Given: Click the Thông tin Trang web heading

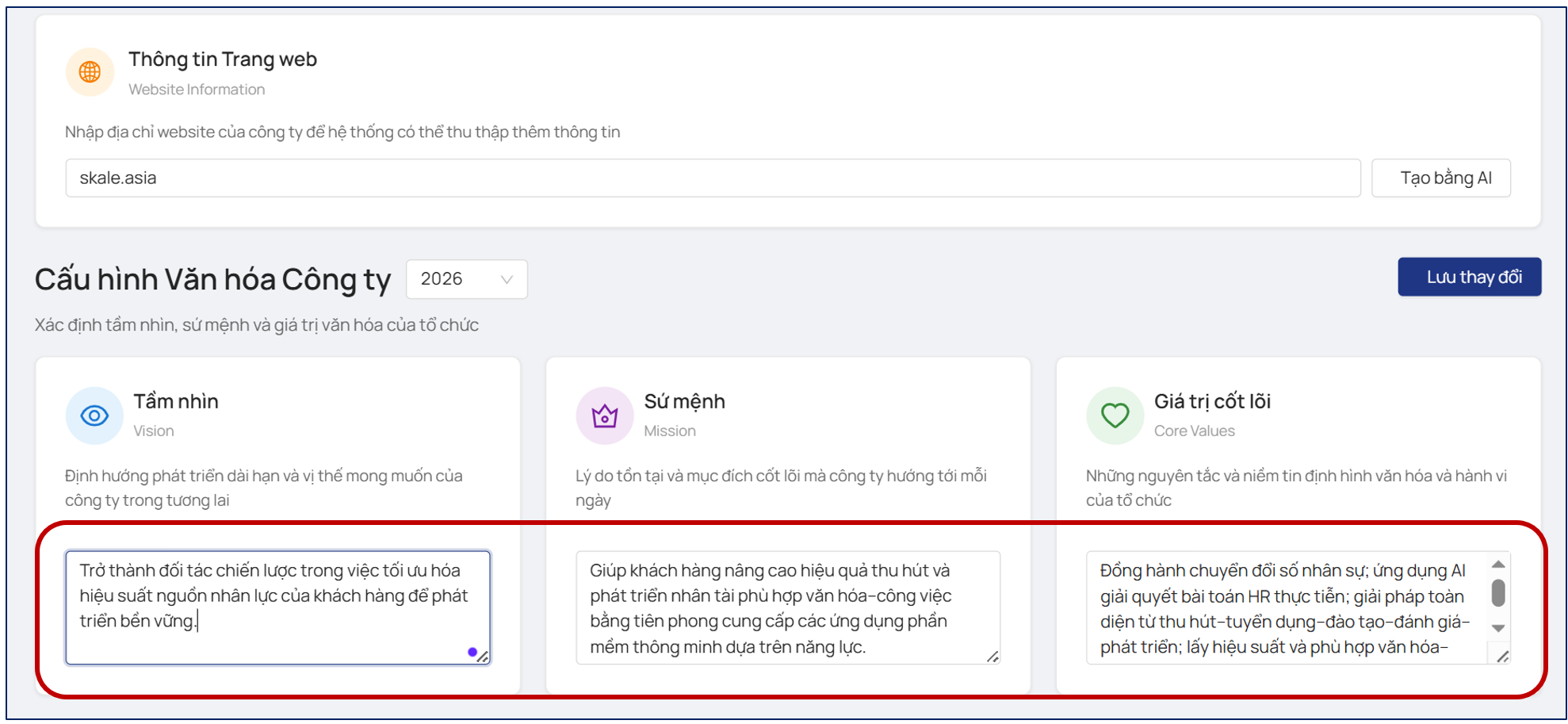Looking at the screenshot, I should pyautogui.click(x=223, y=59).
